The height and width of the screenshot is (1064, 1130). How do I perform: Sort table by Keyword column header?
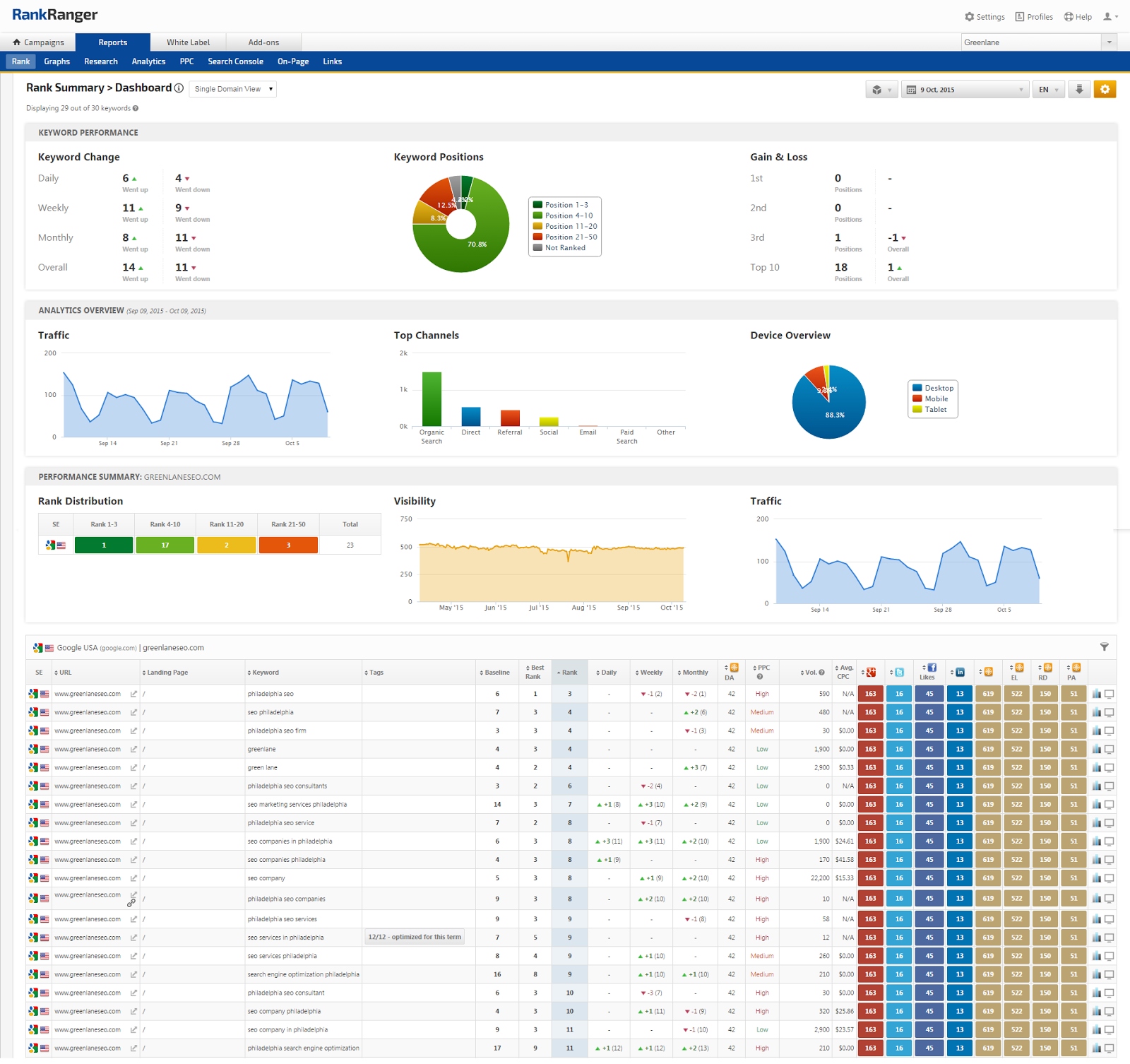click(265, 673)
